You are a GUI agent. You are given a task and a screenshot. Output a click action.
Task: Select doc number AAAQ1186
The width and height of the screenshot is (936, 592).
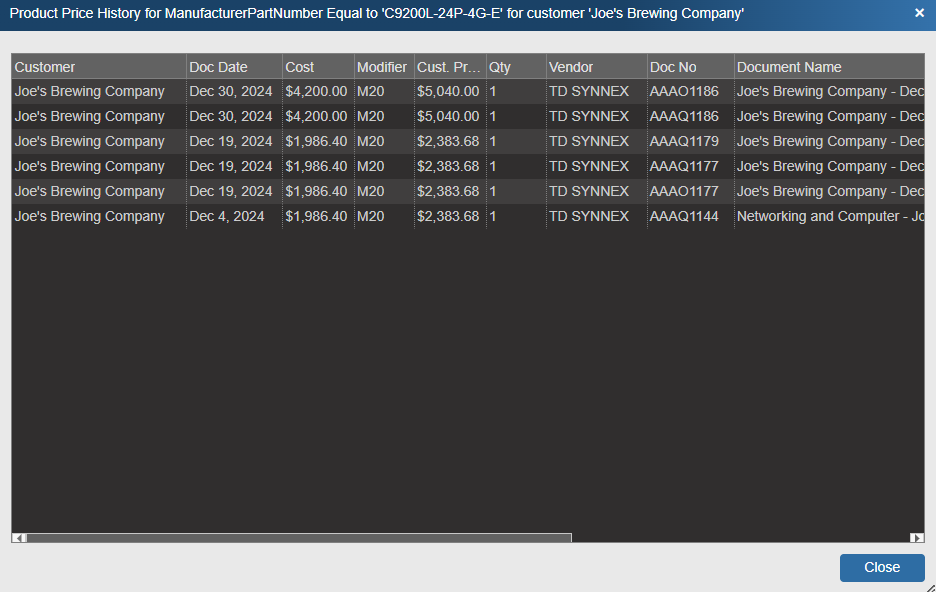click(x=684, y=116)
